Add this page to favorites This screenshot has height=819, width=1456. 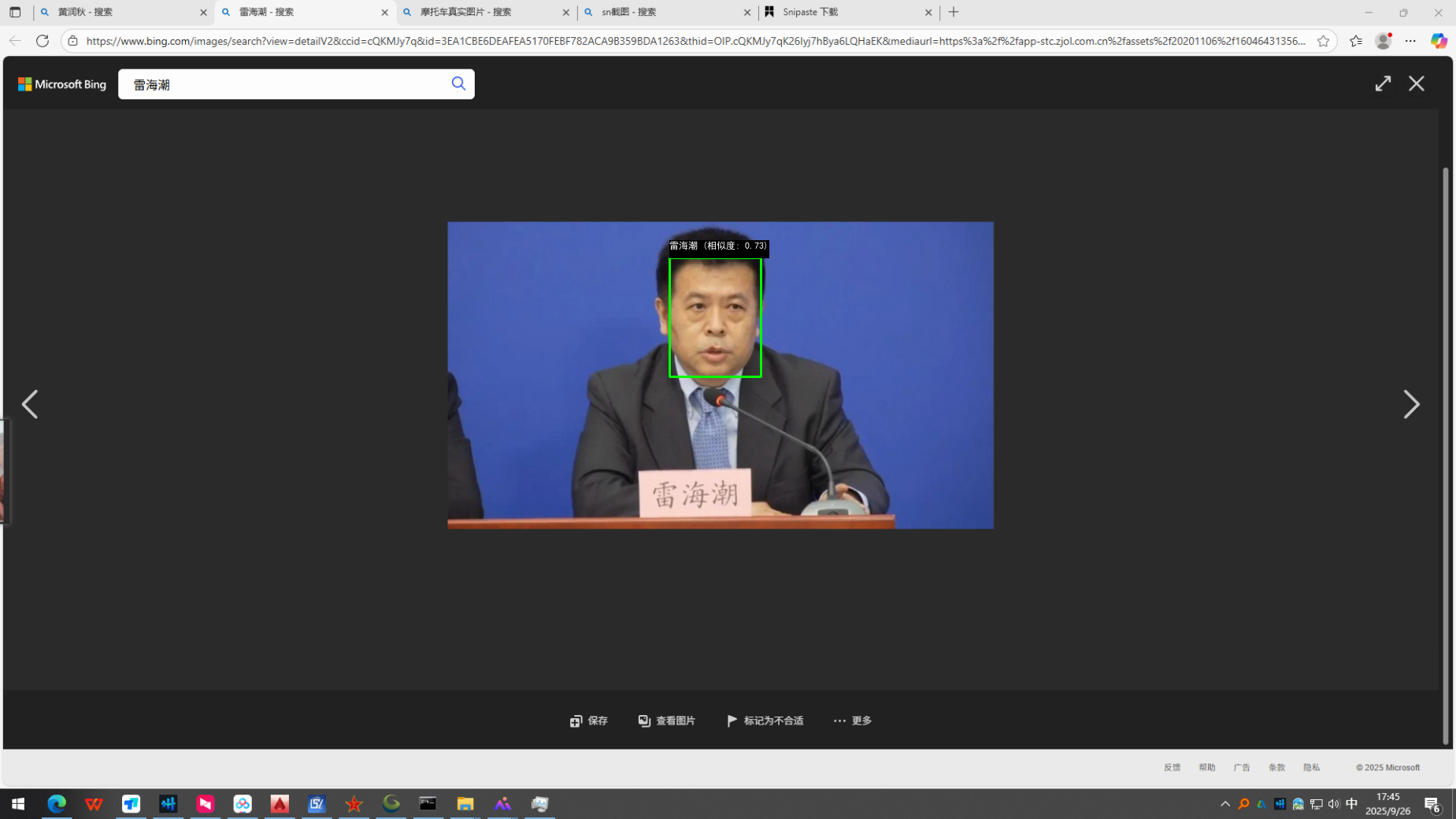click(1323, 41)
